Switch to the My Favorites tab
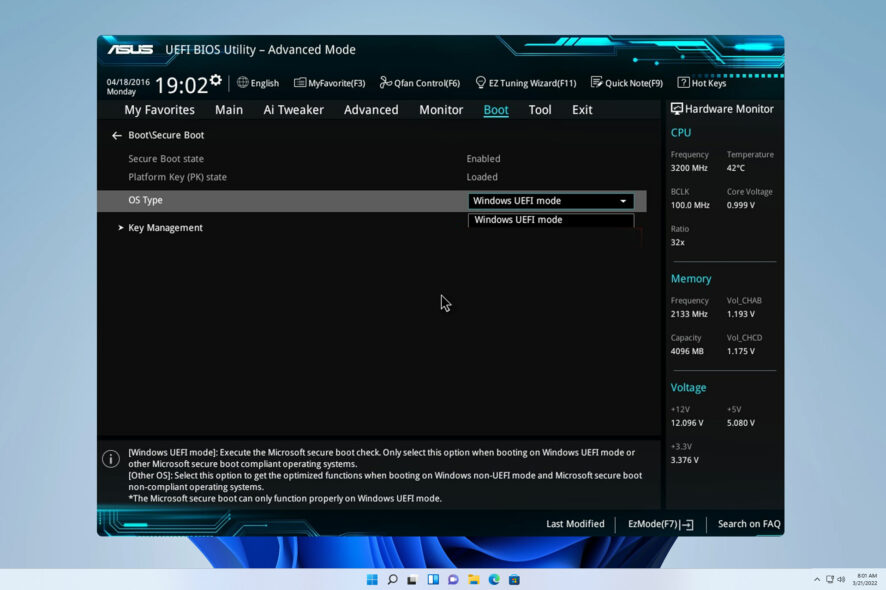This screenshot has width=886, height=590. coord(159,110)
